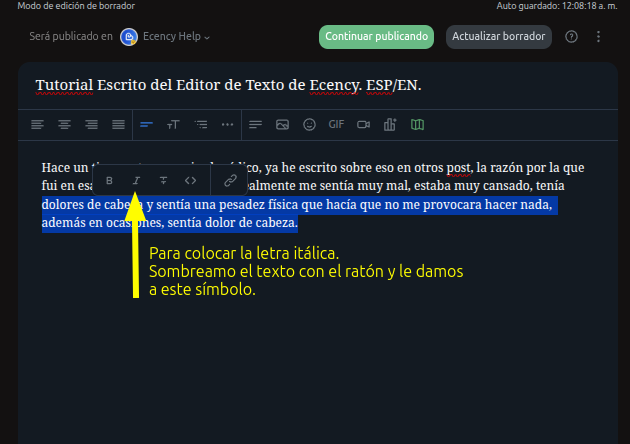The image size is (630, 444).
Task: Open the help question mark icon
Action: (571, 37)
